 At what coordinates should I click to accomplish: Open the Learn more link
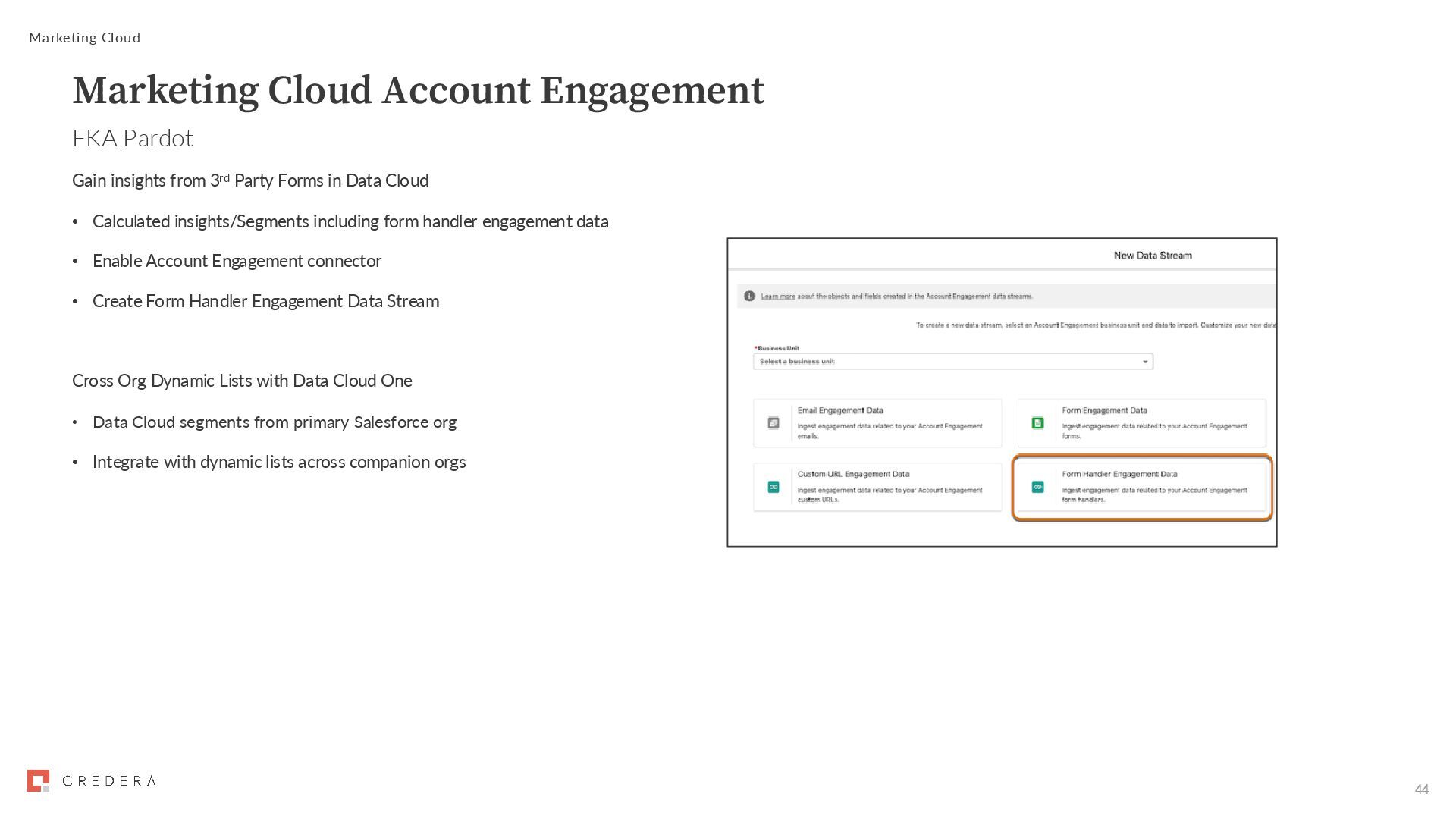point(778,297)
